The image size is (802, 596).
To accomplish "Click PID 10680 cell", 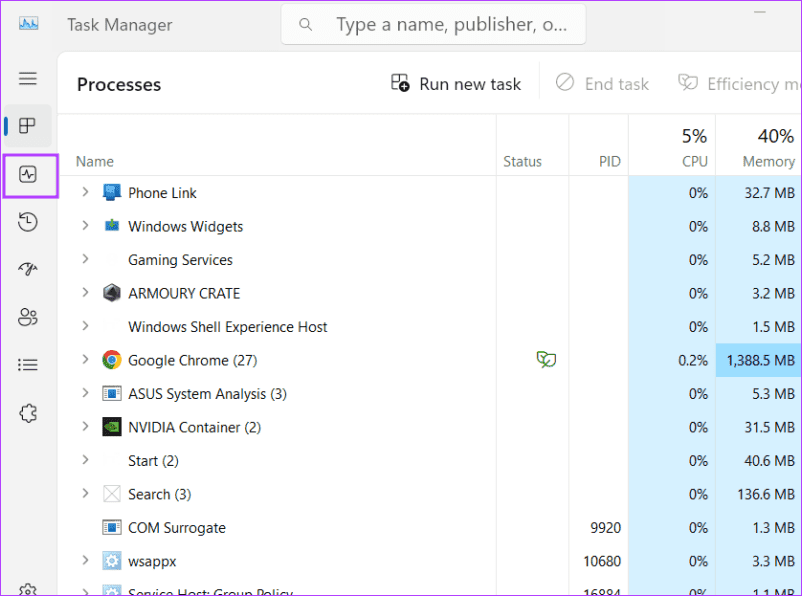I will [x=602, y=561].
